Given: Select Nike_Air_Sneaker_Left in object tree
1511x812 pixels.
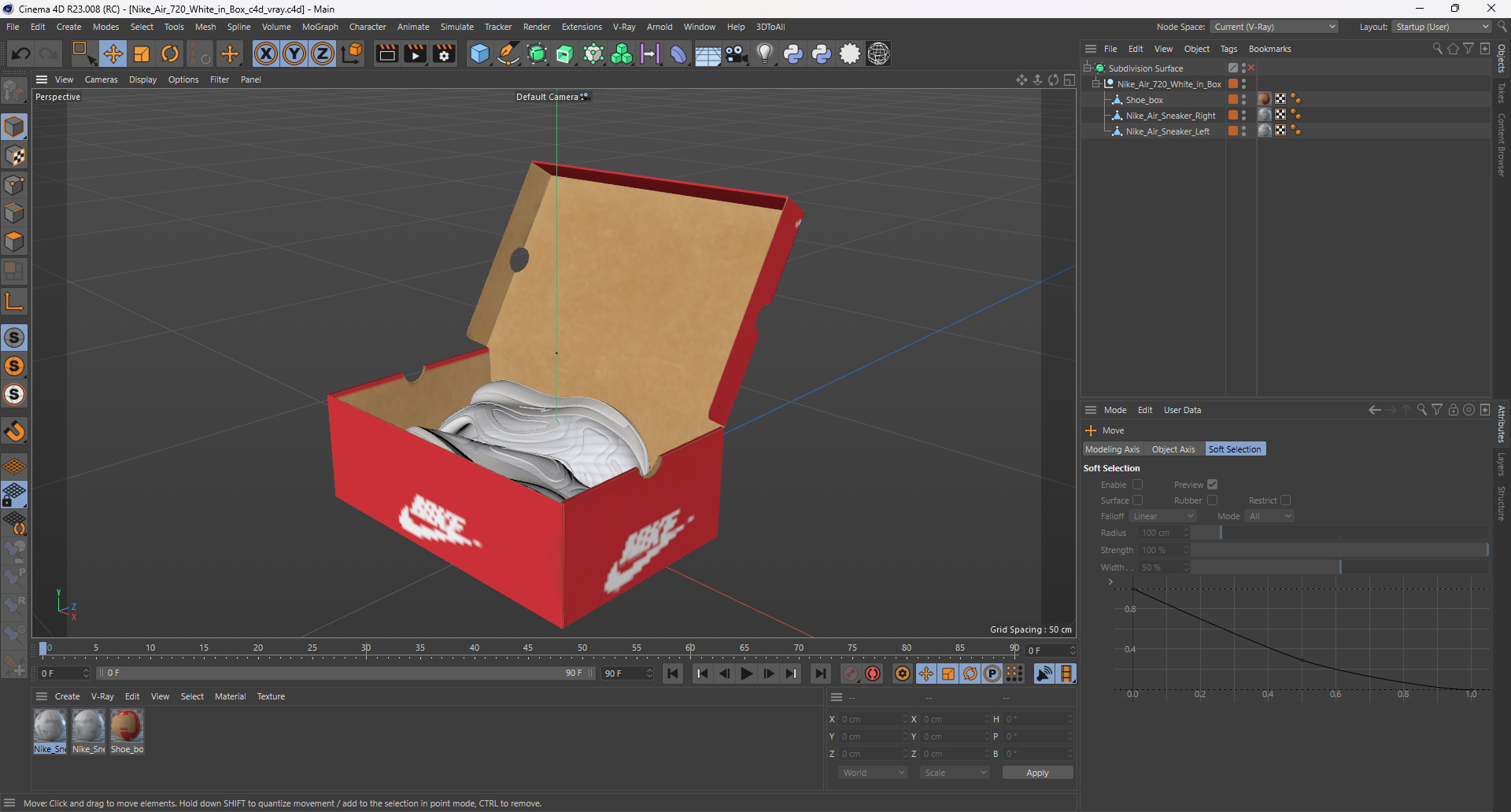Looking at the screenshot, I should (1167, 131).
